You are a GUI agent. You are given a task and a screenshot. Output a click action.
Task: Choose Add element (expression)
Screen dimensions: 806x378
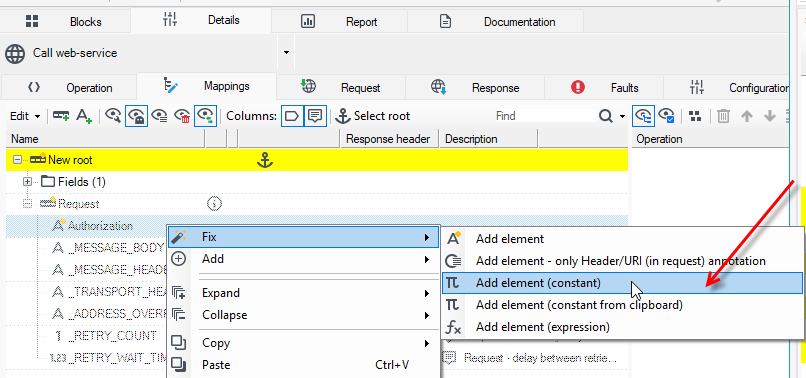tap(622, 327)
